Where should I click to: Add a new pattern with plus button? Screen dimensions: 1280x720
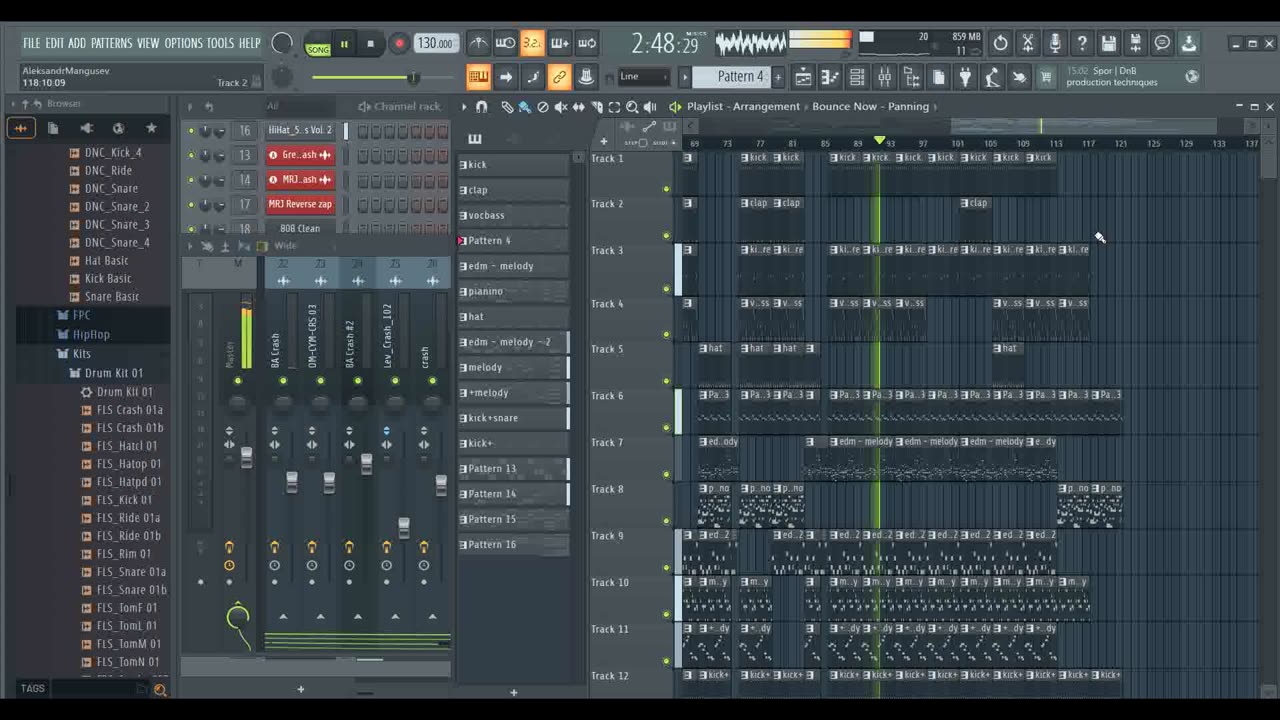pos(778,77)
